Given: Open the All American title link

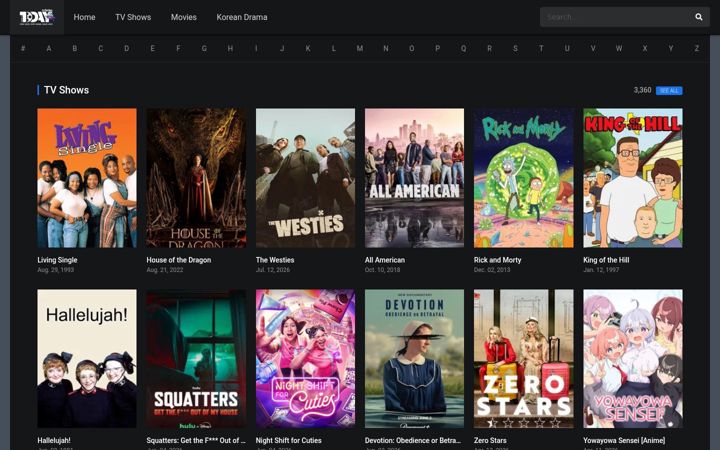Looking at the screenshot, I should (x=385, y=260).
